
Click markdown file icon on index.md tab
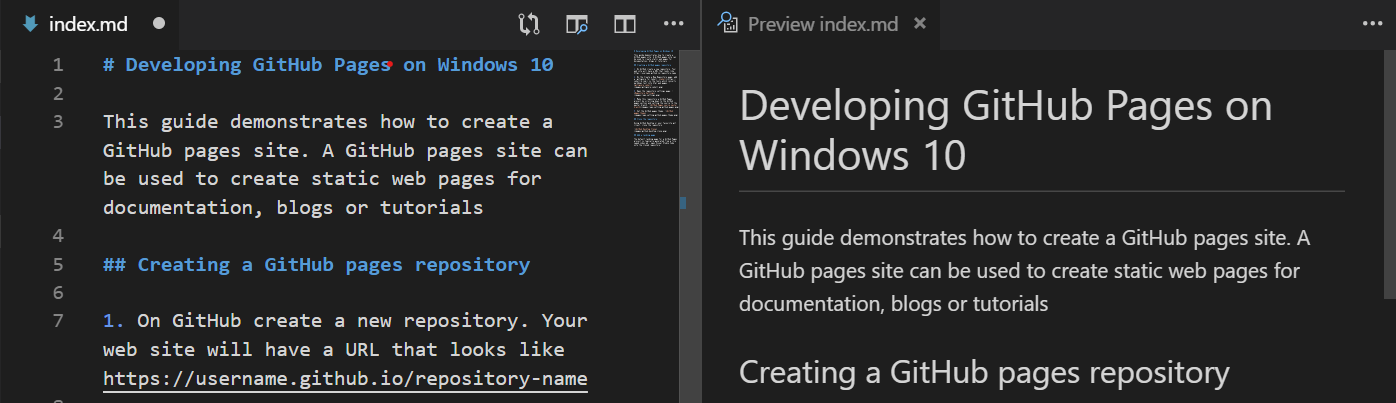pyautogui.click(x=29, y=24)
